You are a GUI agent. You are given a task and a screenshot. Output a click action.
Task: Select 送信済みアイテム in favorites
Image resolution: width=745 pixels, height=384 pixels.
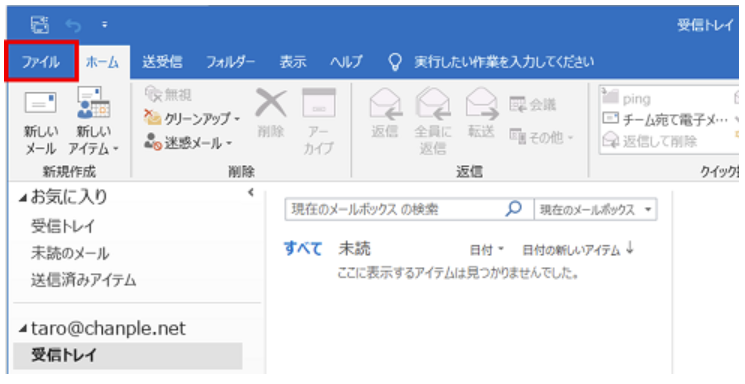click(x=84, y=280)
